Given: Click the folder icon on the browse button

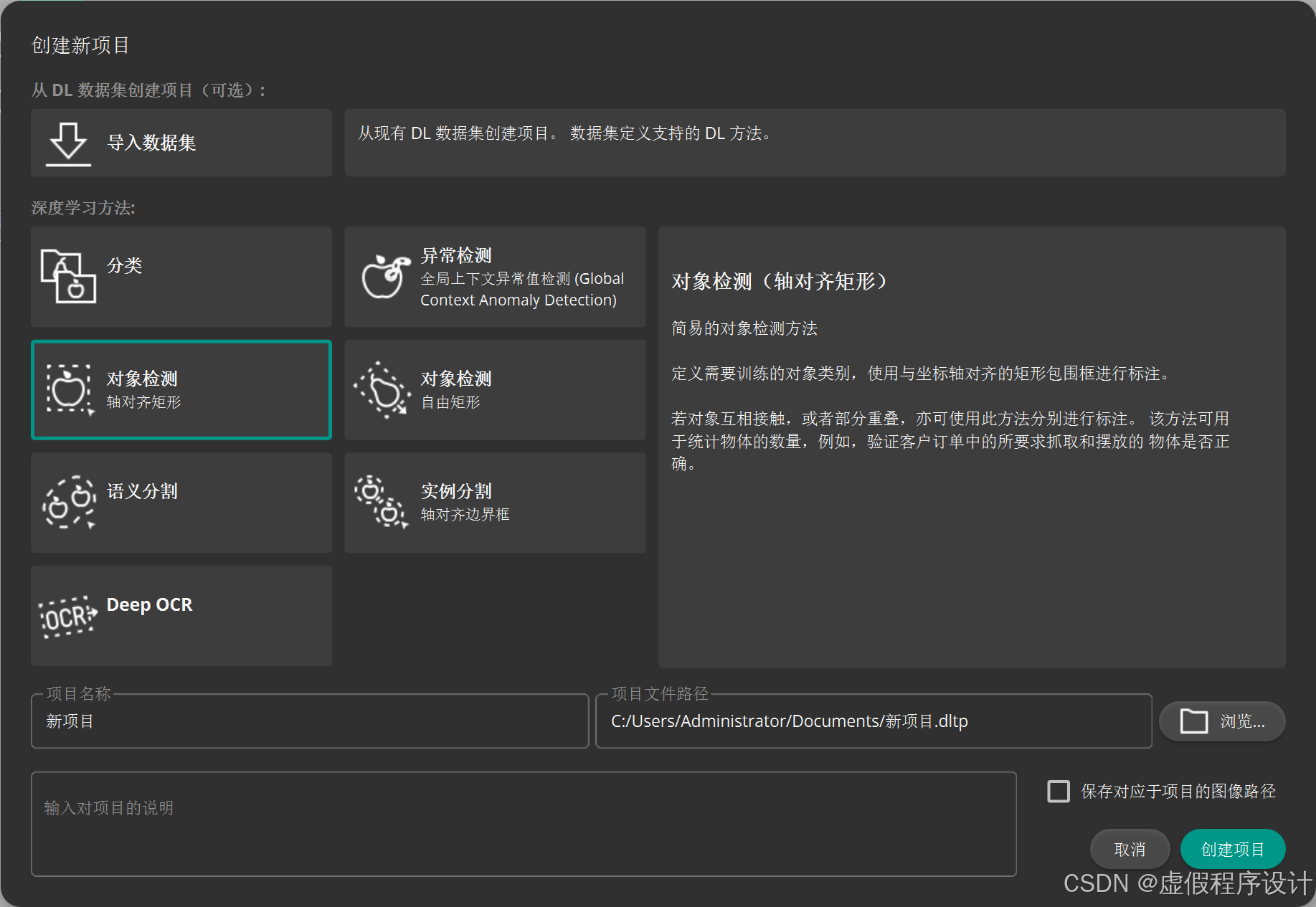Looking at the screenshot, I should (x=1193, y=721).
